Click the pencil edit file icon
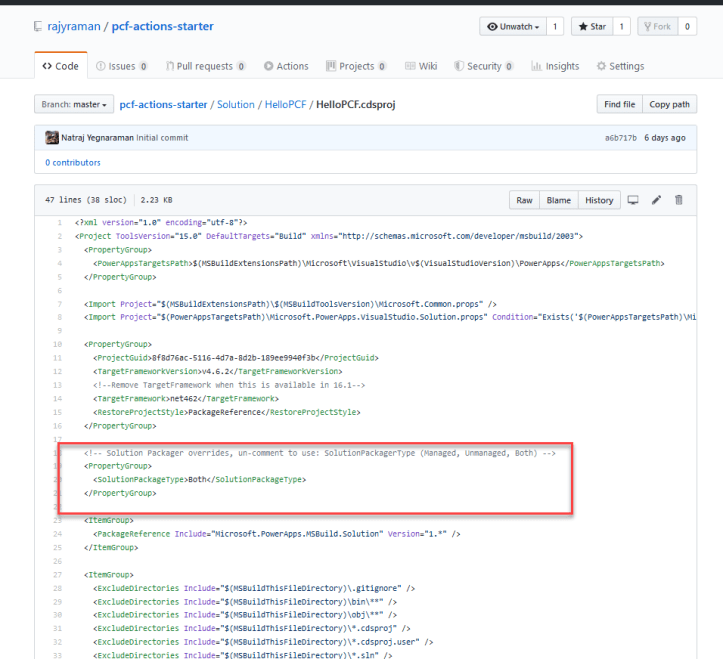Image resolution: width=723 pixels, height=659 pixels. 657,200
